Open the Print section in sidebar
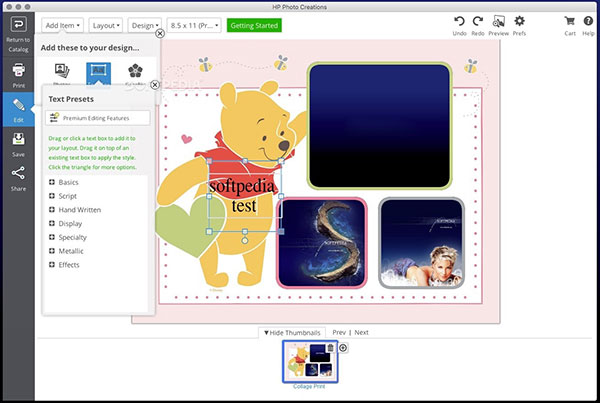The image size is (600, 403). tap(18, 75)
